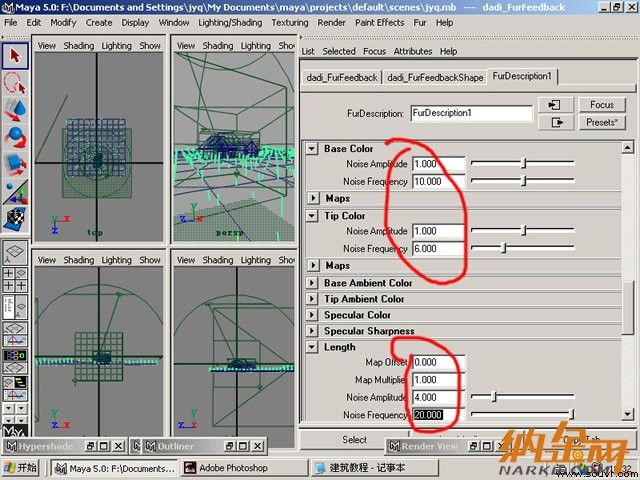Screen dimensions: 640x480
Task: Collapse the Length section
Action: coord(312,347)
